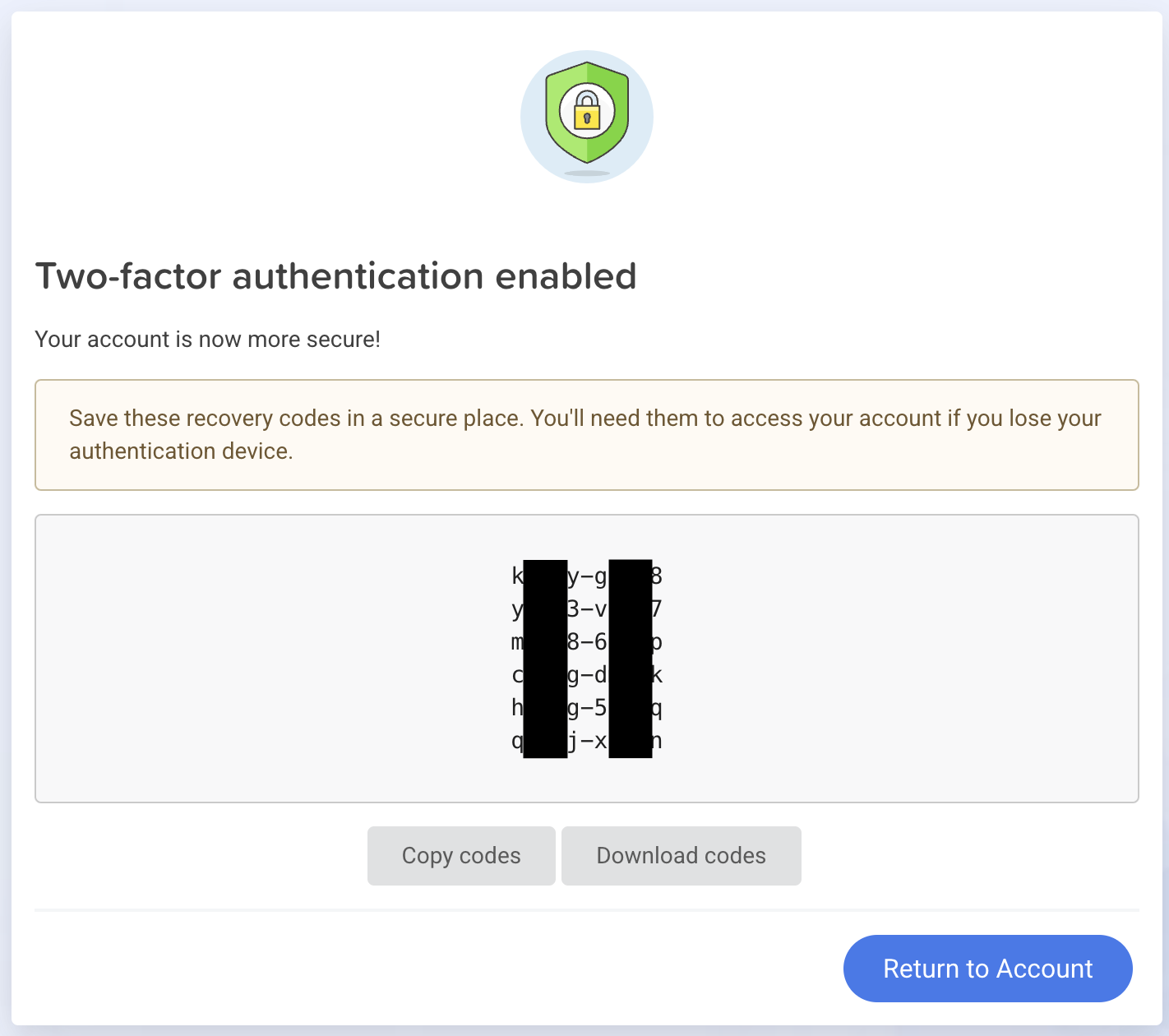Screen dimensions: 1169x1036
Task: Click the recovery code starting with k
Action: (587, 576)
